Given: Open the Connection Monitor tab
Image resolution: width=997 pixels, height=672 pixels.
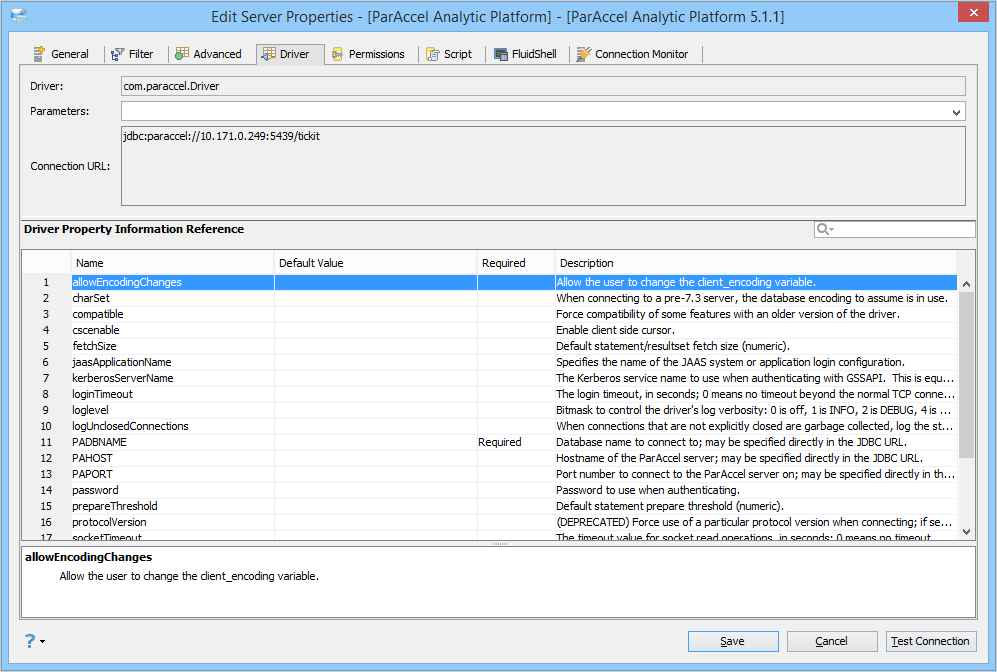Looking at the screenshot, I should pyautogui.click(x=633, y=54).
